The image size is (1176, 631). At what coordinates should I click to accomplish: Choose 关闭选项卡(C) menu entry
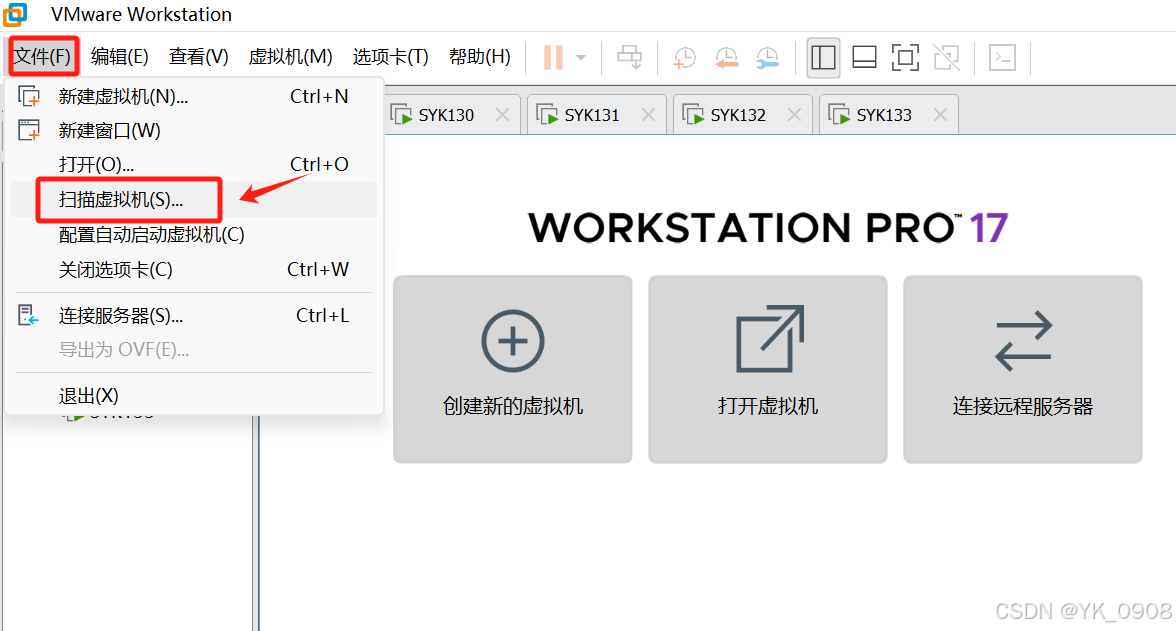(194, 269)
